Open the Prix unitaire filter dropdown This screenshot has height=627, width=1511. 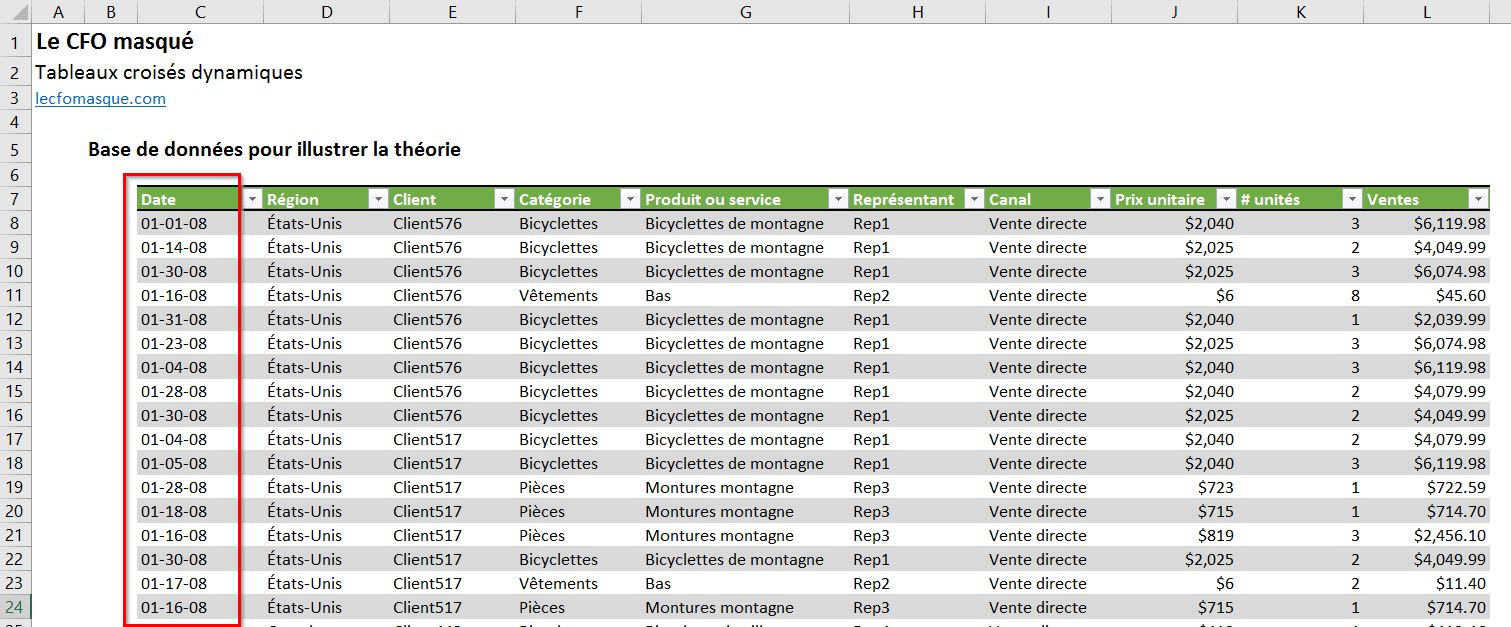(x=1226, y=199)
